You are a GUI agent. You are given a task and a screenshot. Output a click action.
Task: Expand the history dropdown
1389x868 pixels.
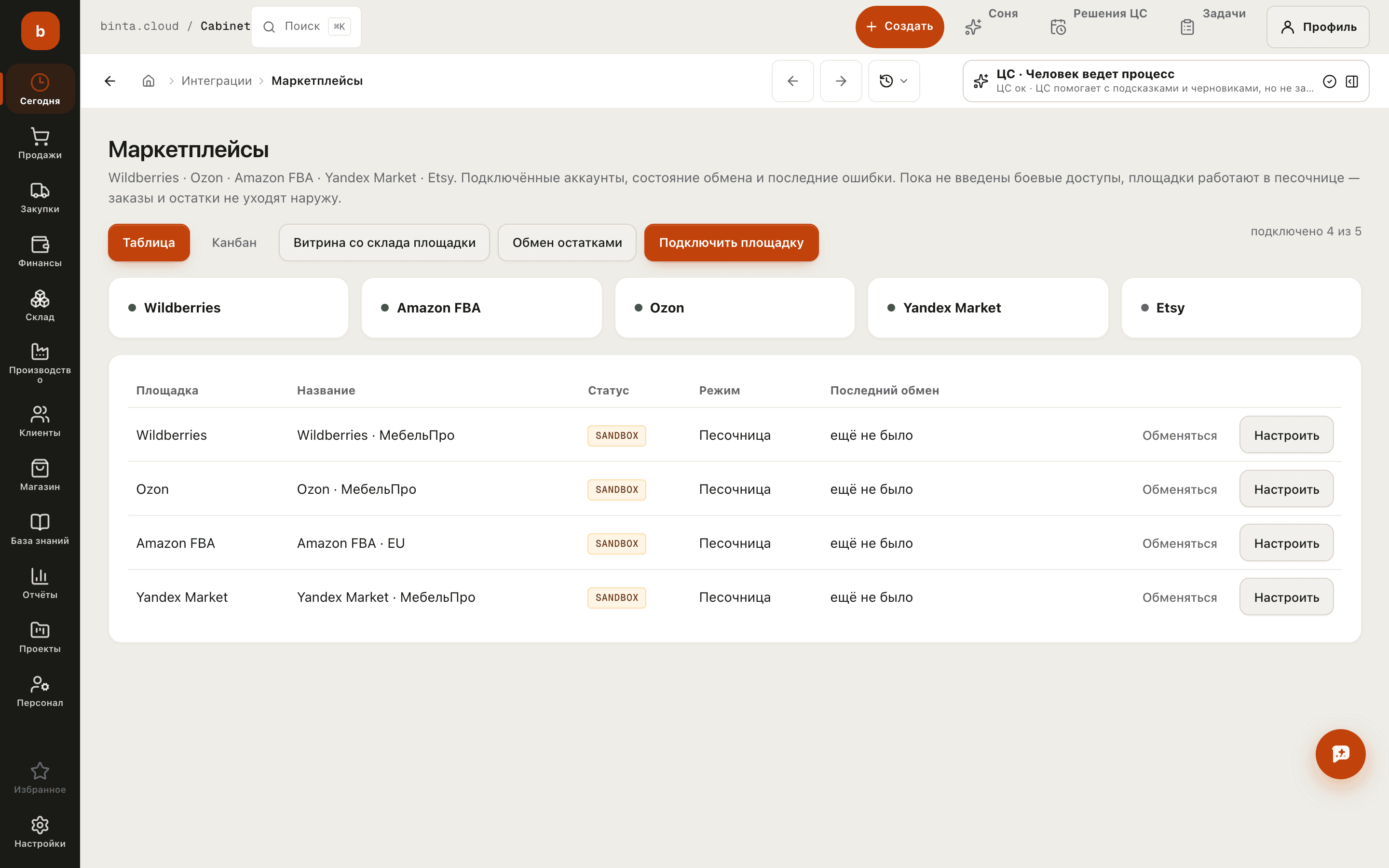(x=894, y=81)
